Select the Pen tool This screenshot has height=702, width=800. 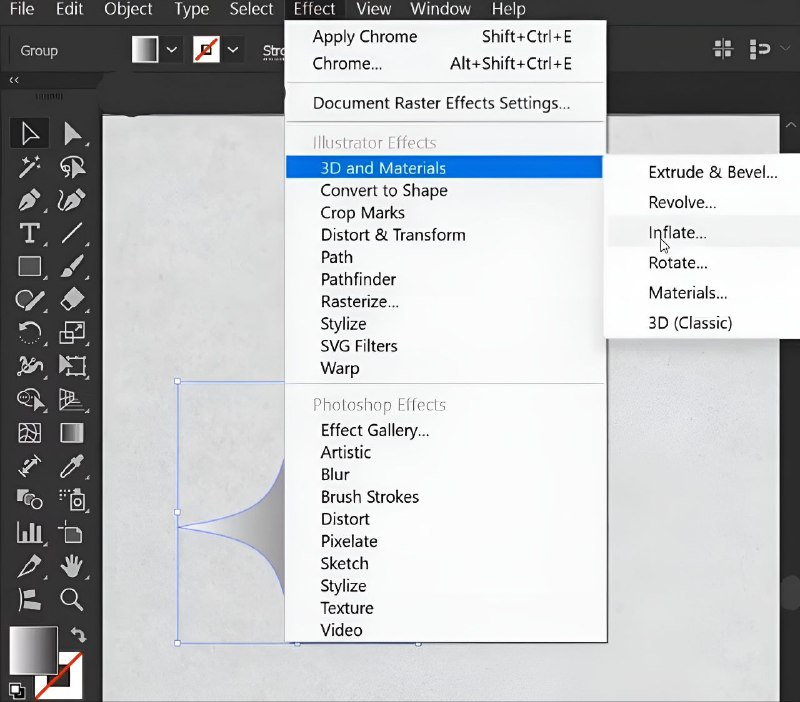(x=30, y=200)
